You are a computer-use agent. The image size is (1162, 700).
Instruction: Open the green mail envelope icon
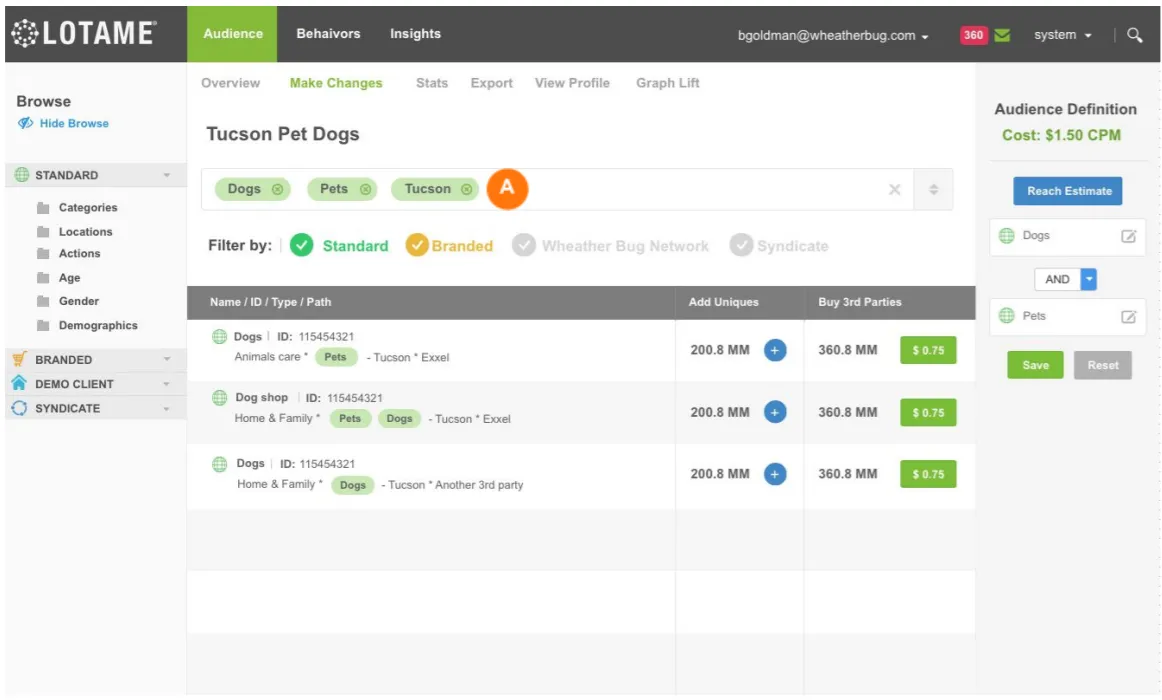click(1002, 35)
